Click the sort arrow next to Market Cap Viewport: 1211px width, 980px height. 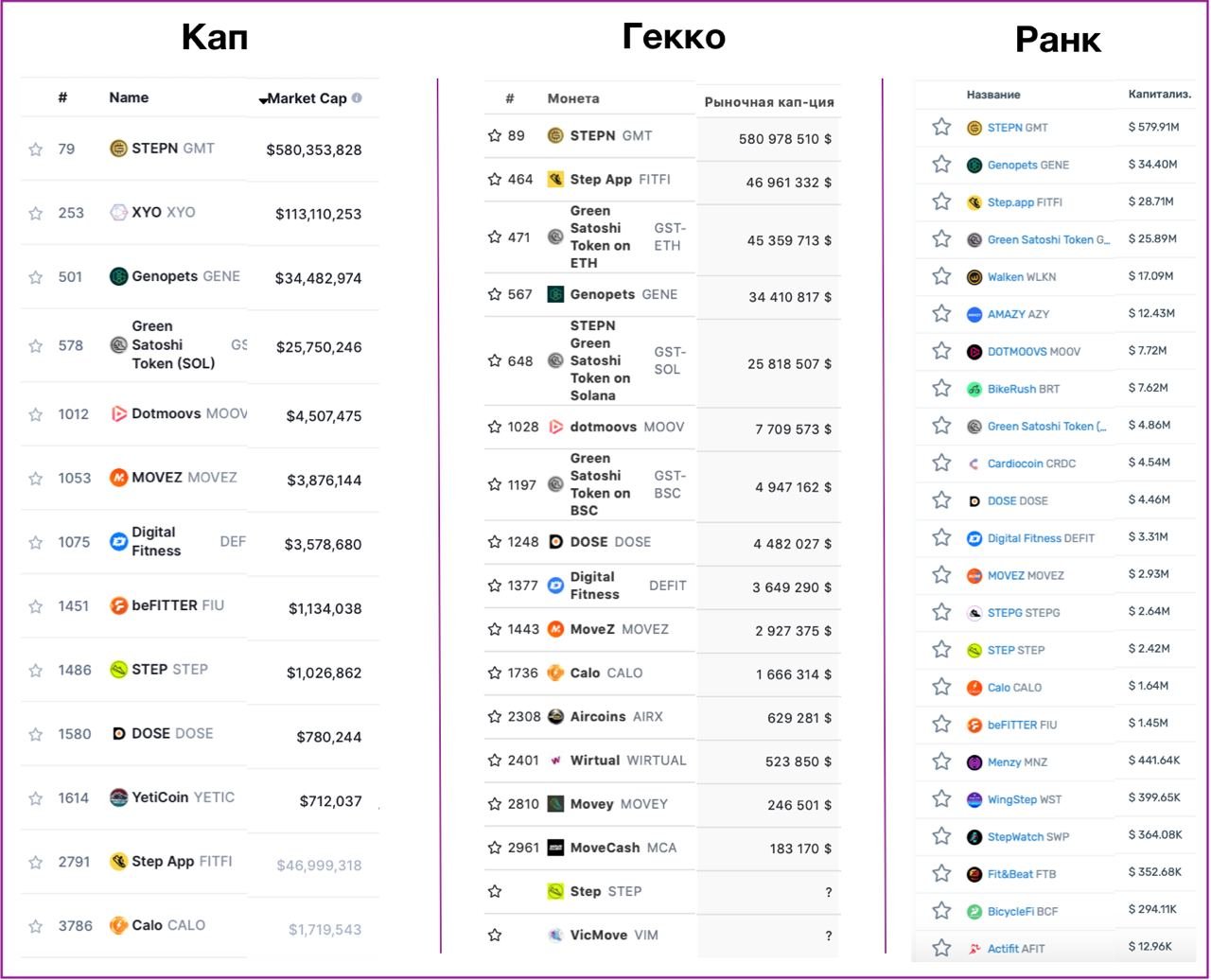pos(263,99)
